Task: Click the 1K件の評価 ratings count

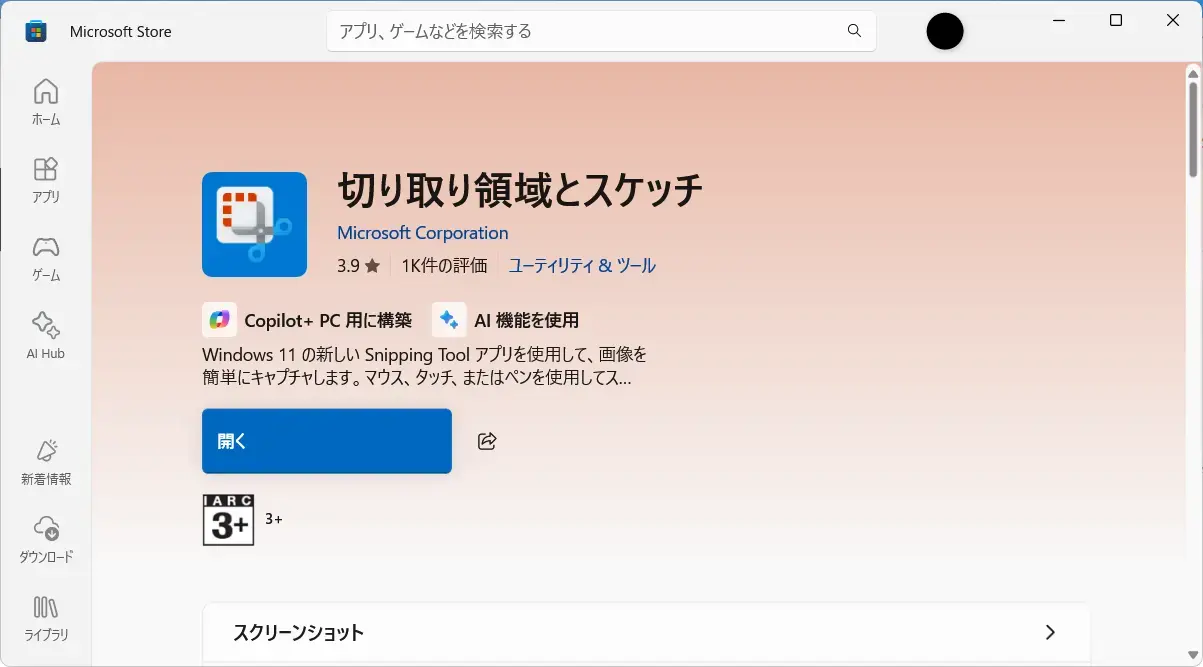Action: pos(445,266)
